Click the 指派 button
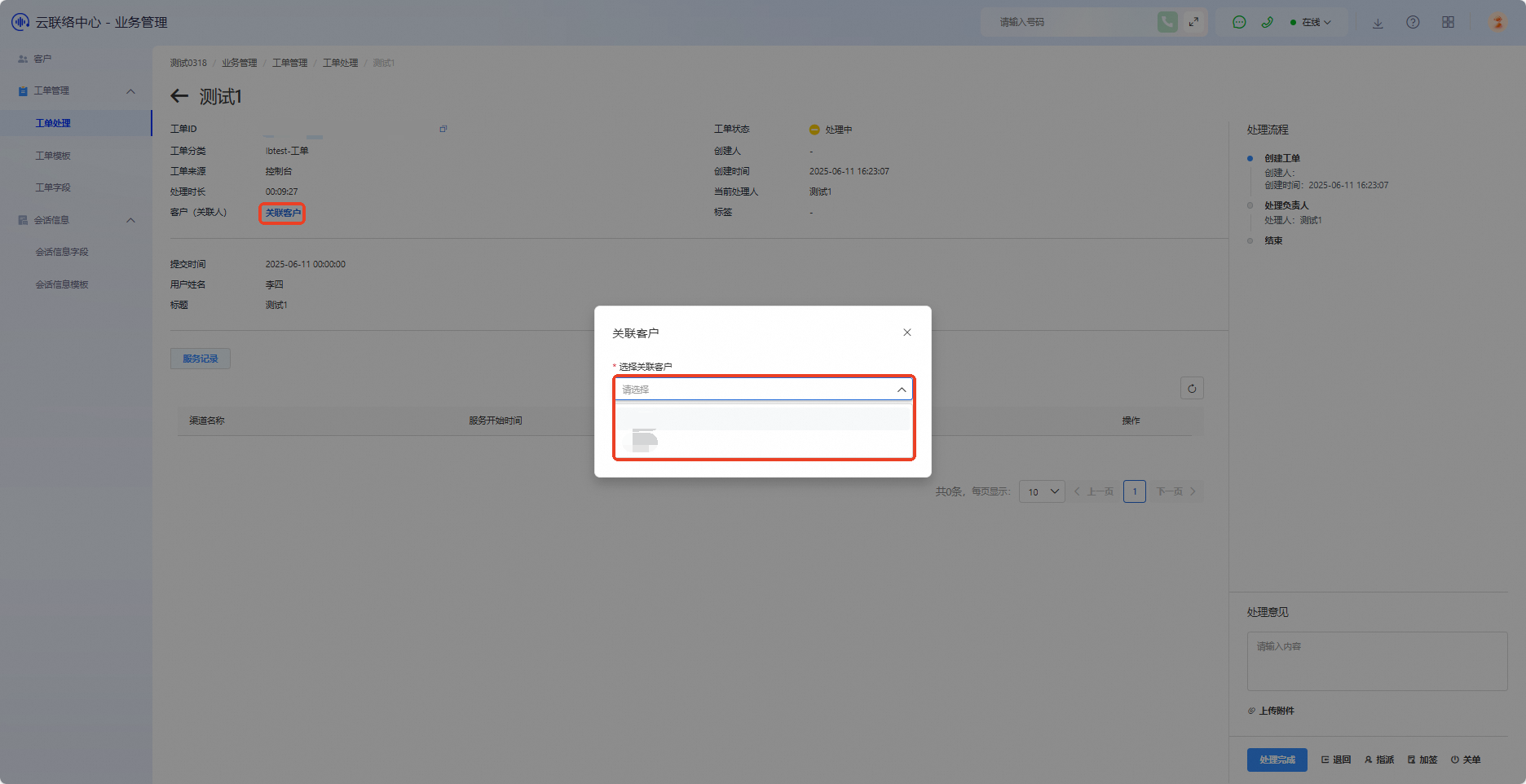 [x=1379, y=760]
